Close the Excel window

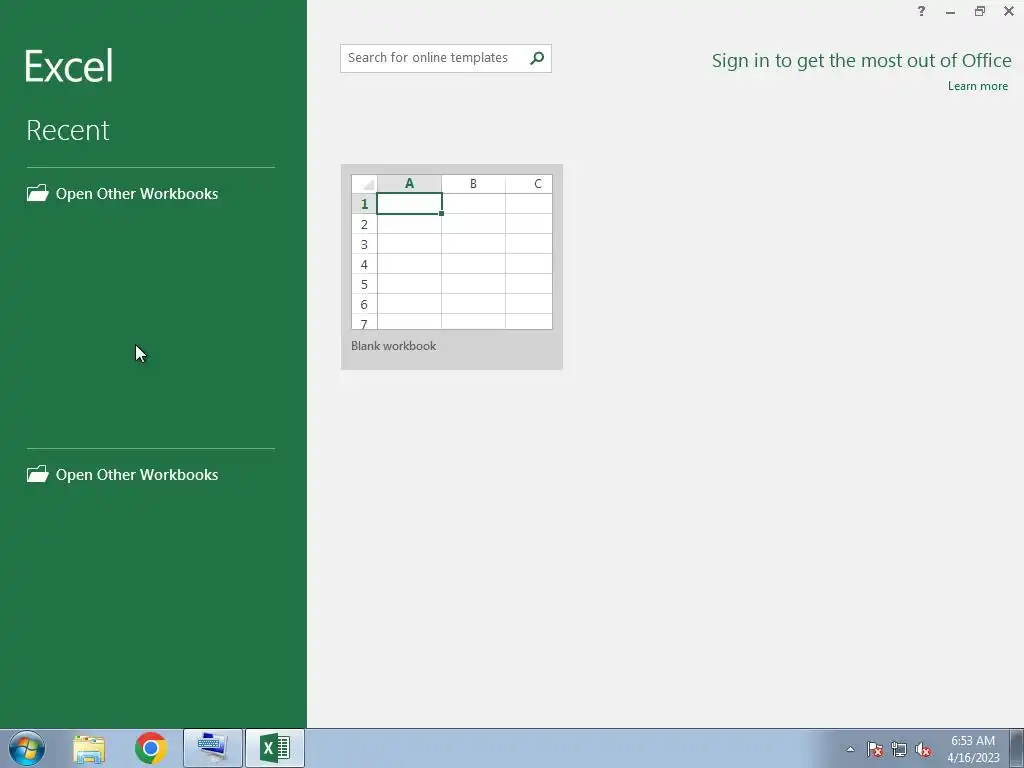click(1009, 11)
